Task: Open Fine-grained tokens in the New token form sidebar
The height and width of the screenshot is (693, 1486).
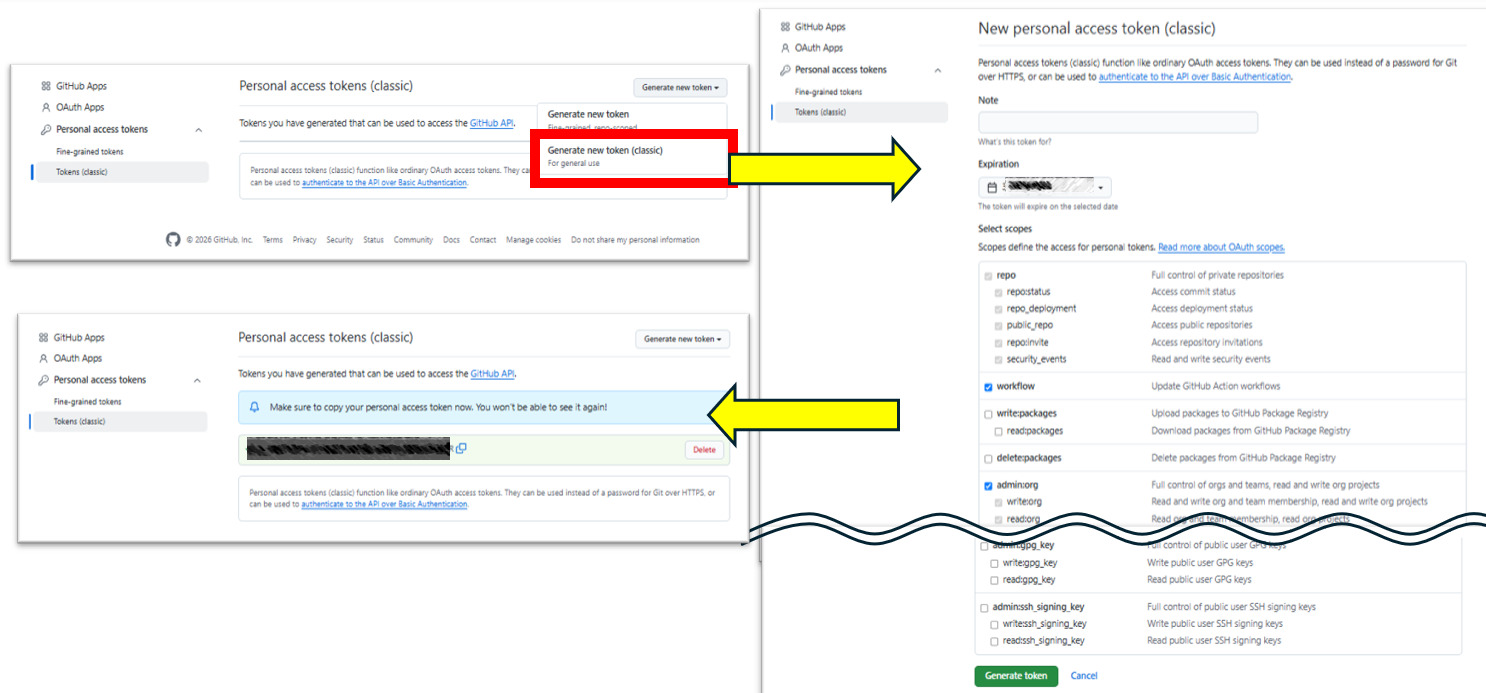Action: coord(828,92)
